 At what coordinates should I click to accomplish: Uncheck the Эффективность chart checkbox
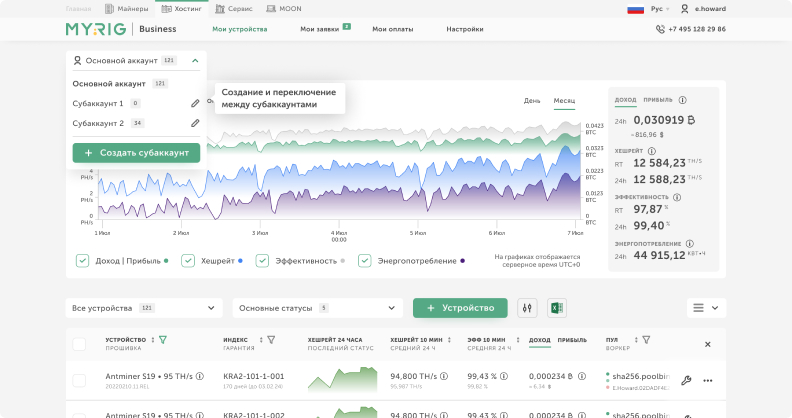tap(262, 261)
